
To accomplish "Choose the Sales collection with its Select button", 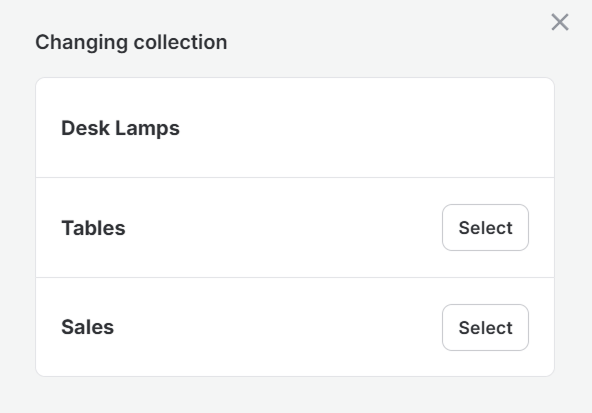I will pos(486,328).
